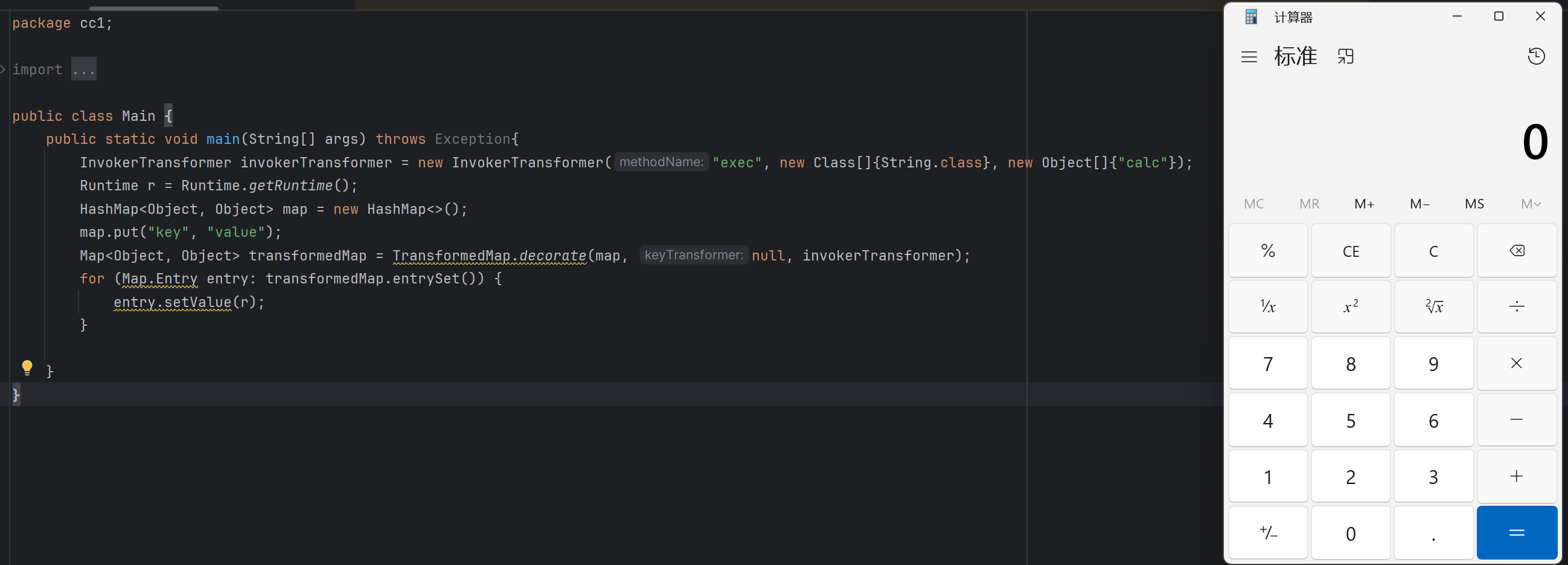Click the main method name
Image resolution: width=1568 pixels, height=565 pixels.
(223, 139)
